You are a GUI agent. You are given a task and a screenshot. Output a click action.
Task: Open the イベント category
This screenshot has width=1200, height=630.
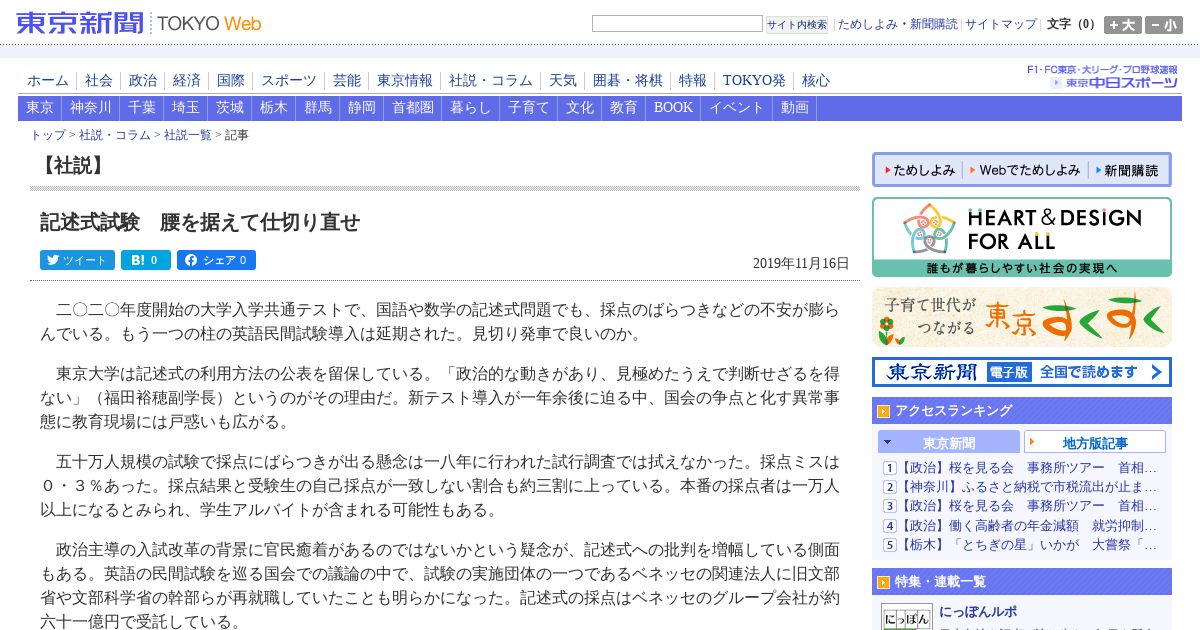pyautogui.click(x=737, y=108)
